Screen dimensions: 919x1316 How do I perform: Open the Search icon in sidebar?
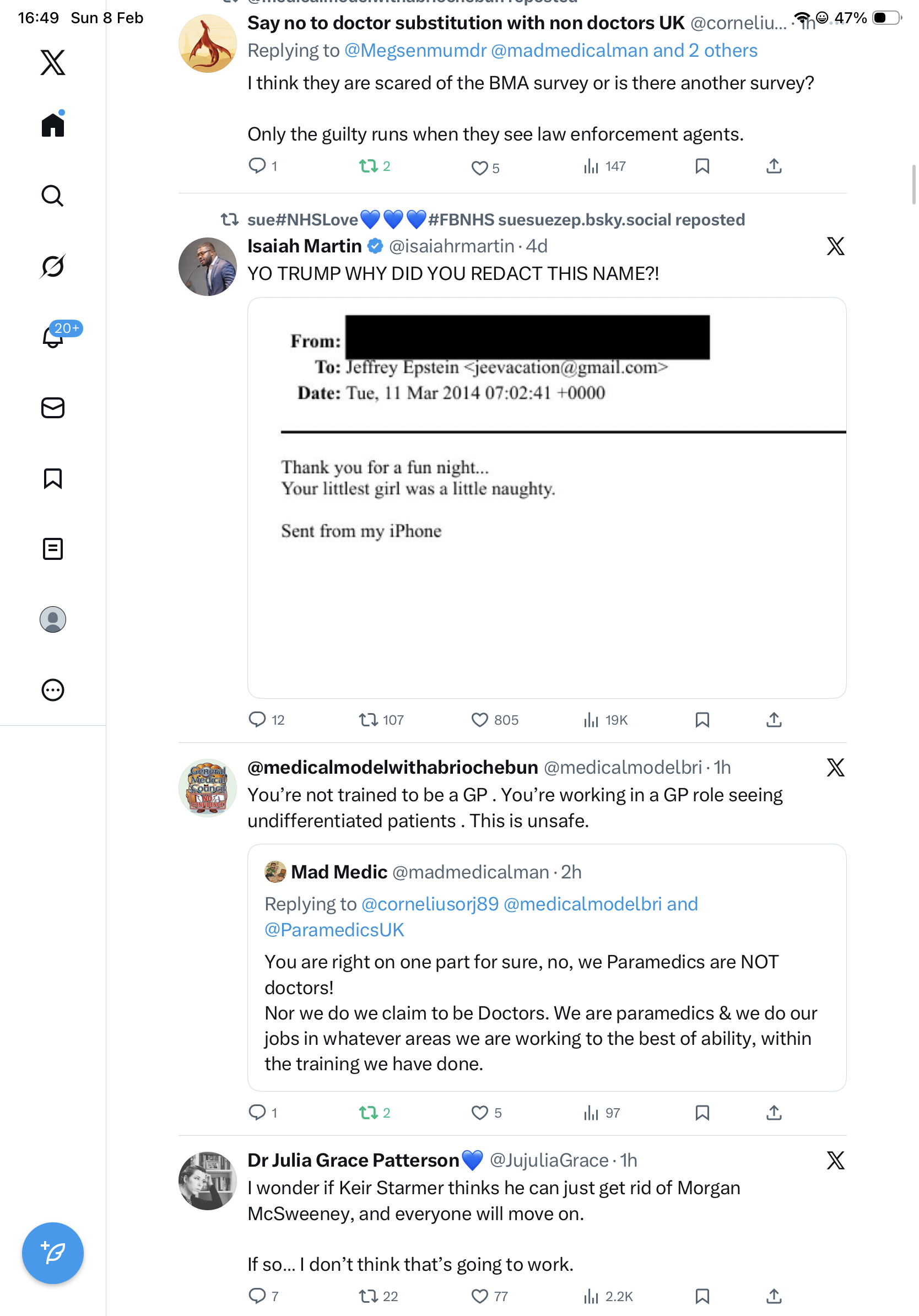tap(52, 196)
